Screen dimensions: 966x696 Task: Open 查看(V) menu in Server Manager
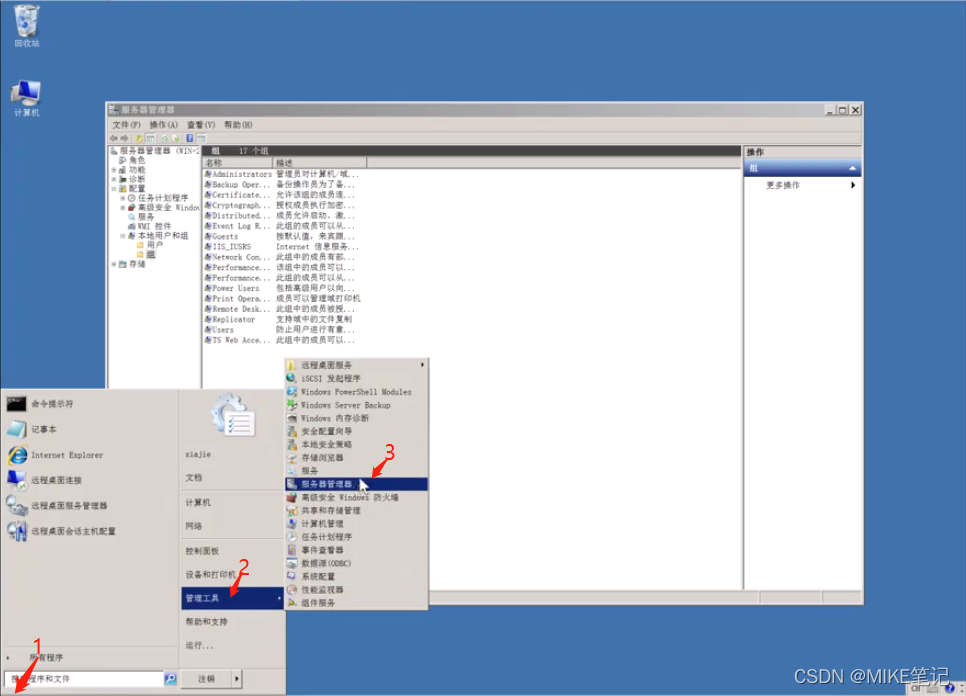click(201, 125)
